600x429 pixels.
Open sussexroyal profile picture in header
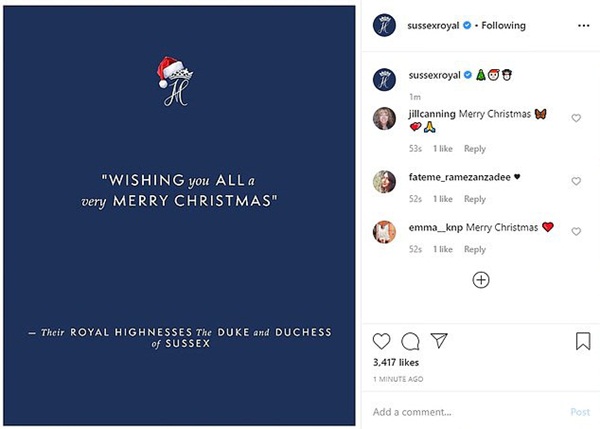click(x=384, y=26)
